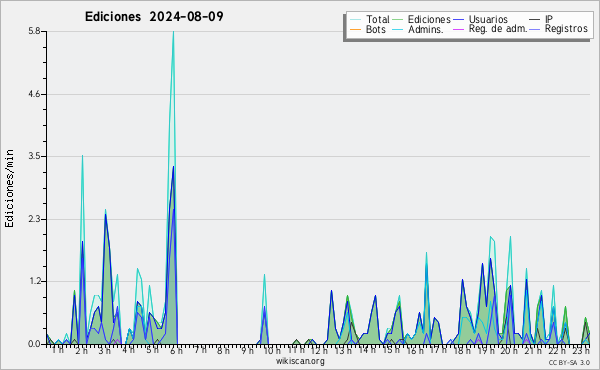The width and height of the screenshot is (600, 370).
Task: Click the 3.5 Total peak at 2 h
Action: tap(82, 156)
